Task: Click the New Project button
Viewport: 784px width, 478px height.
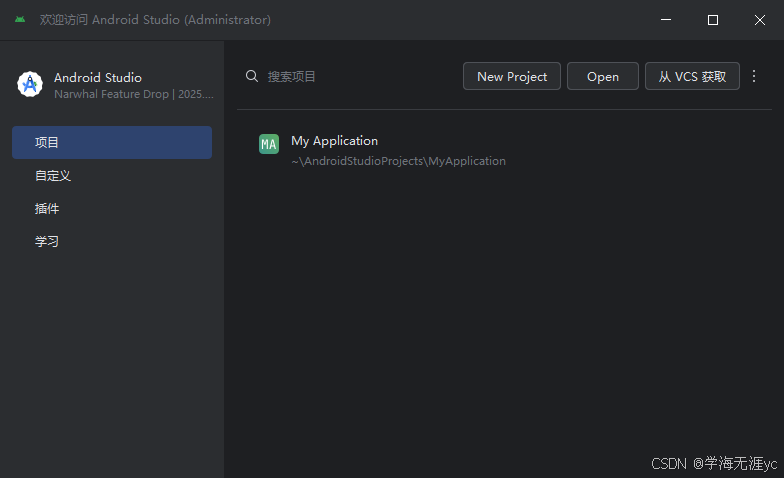Action: click(x=512, y=76)
